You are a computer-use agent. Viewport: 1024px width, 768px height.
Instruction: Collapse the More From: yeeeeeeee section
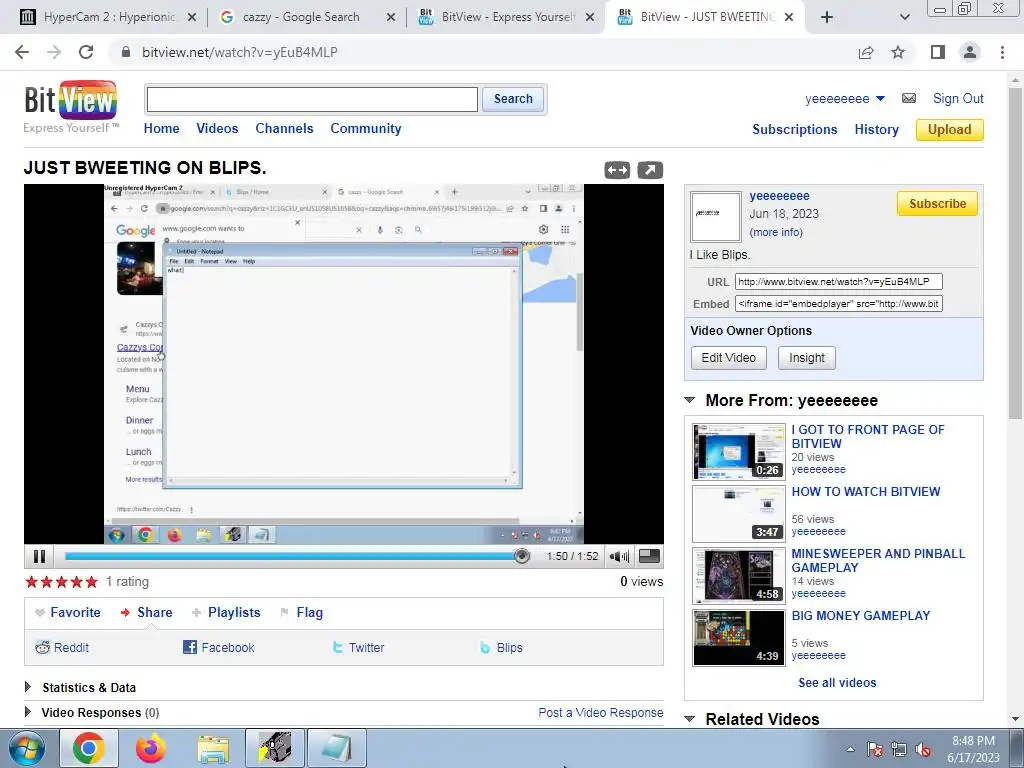pos(690,400)
